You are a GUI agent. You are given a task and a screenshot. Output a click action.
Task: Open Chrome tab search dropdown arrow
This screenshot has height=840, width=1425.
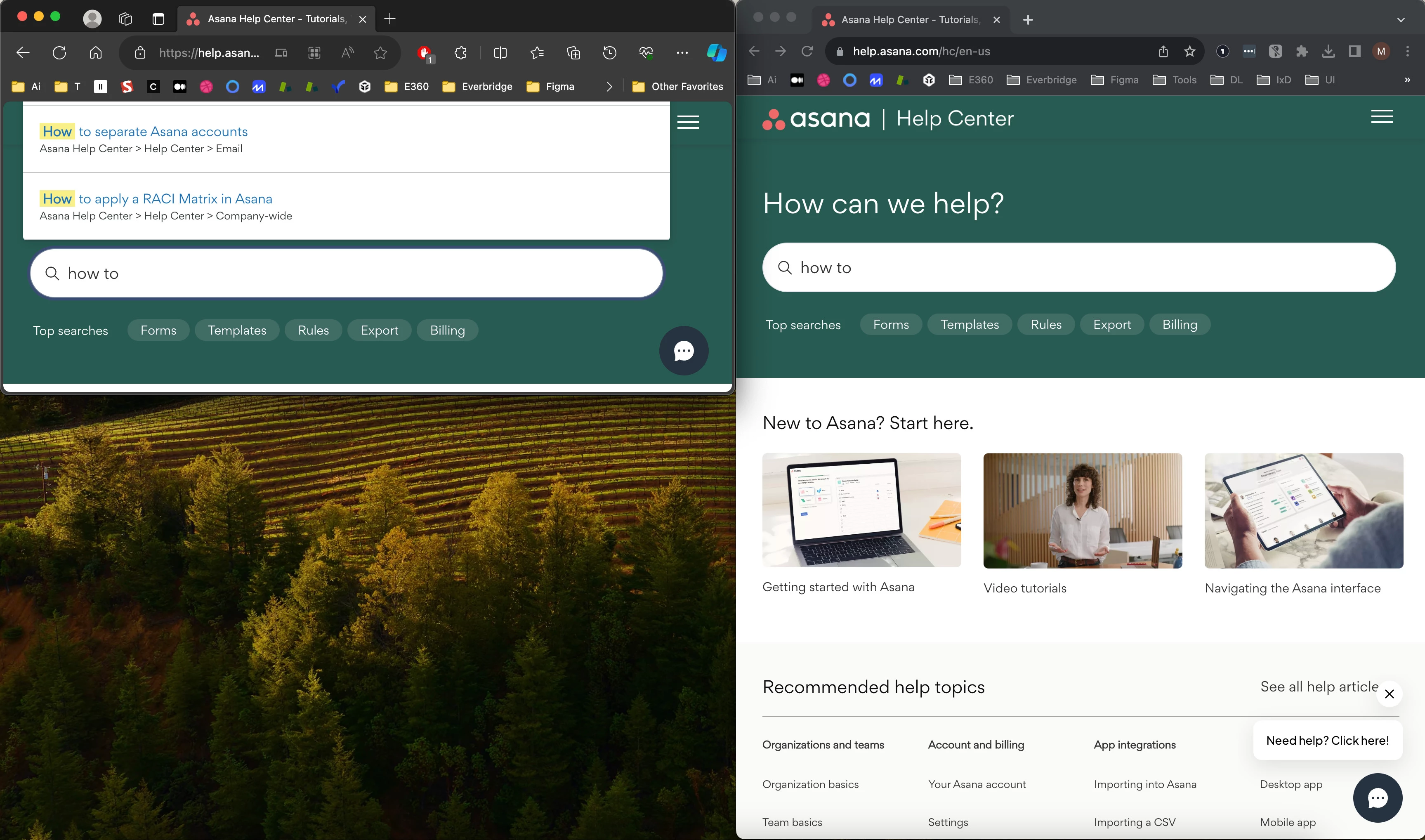1401,20
